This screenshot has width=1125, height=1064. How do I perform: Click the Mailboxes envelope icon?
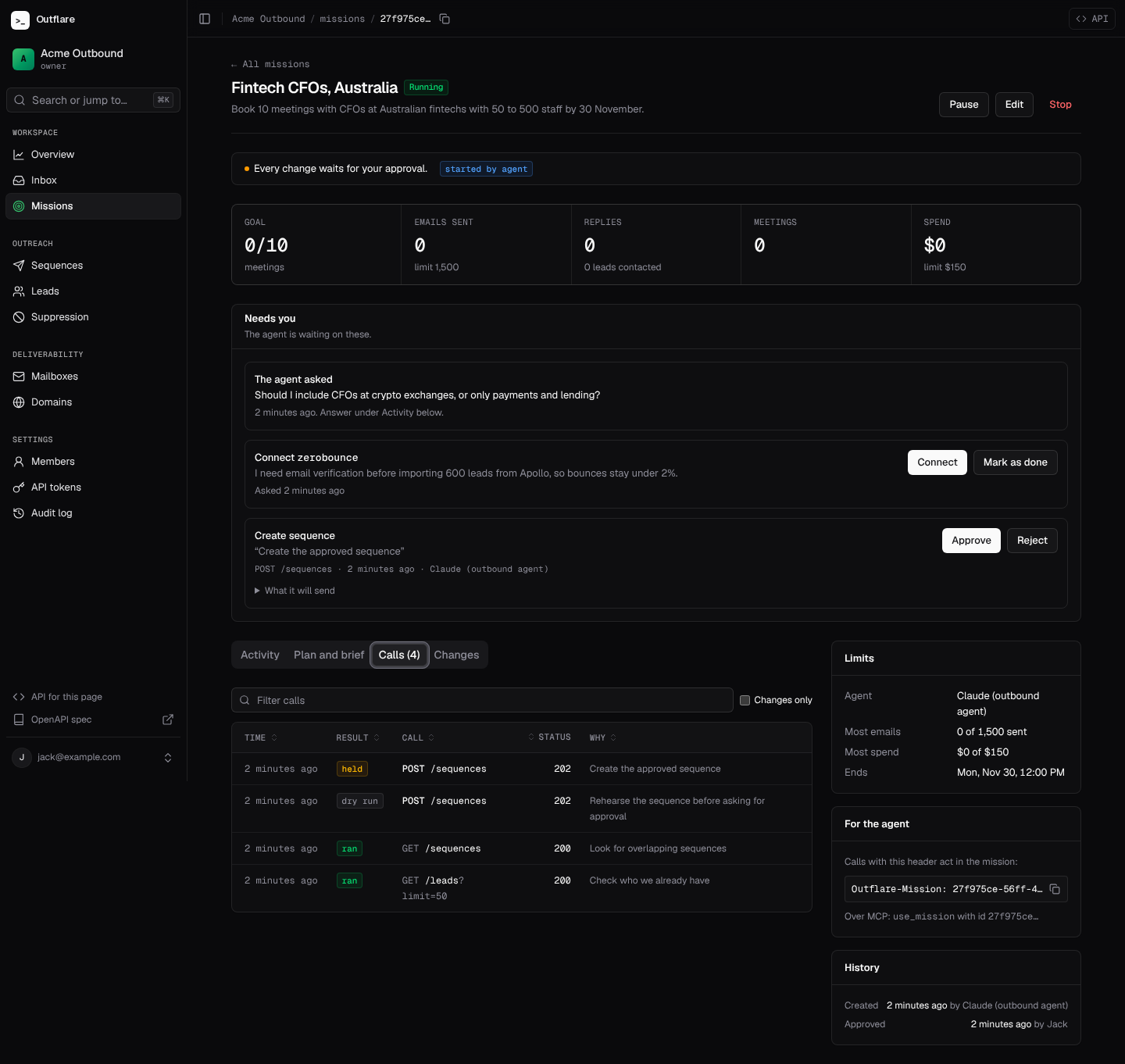19,377
